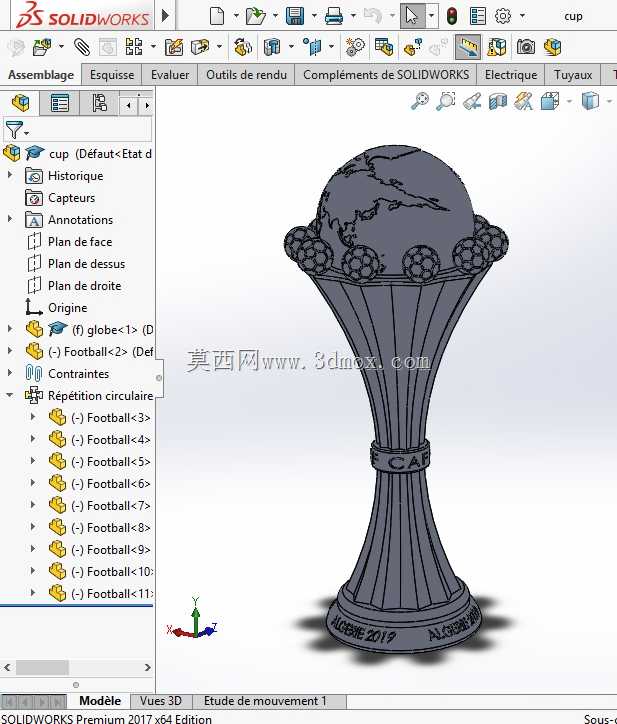The image size is (617, 724).
Task: Switch to the Vues 3D bottom tab
Action: (x=161, y=701)
